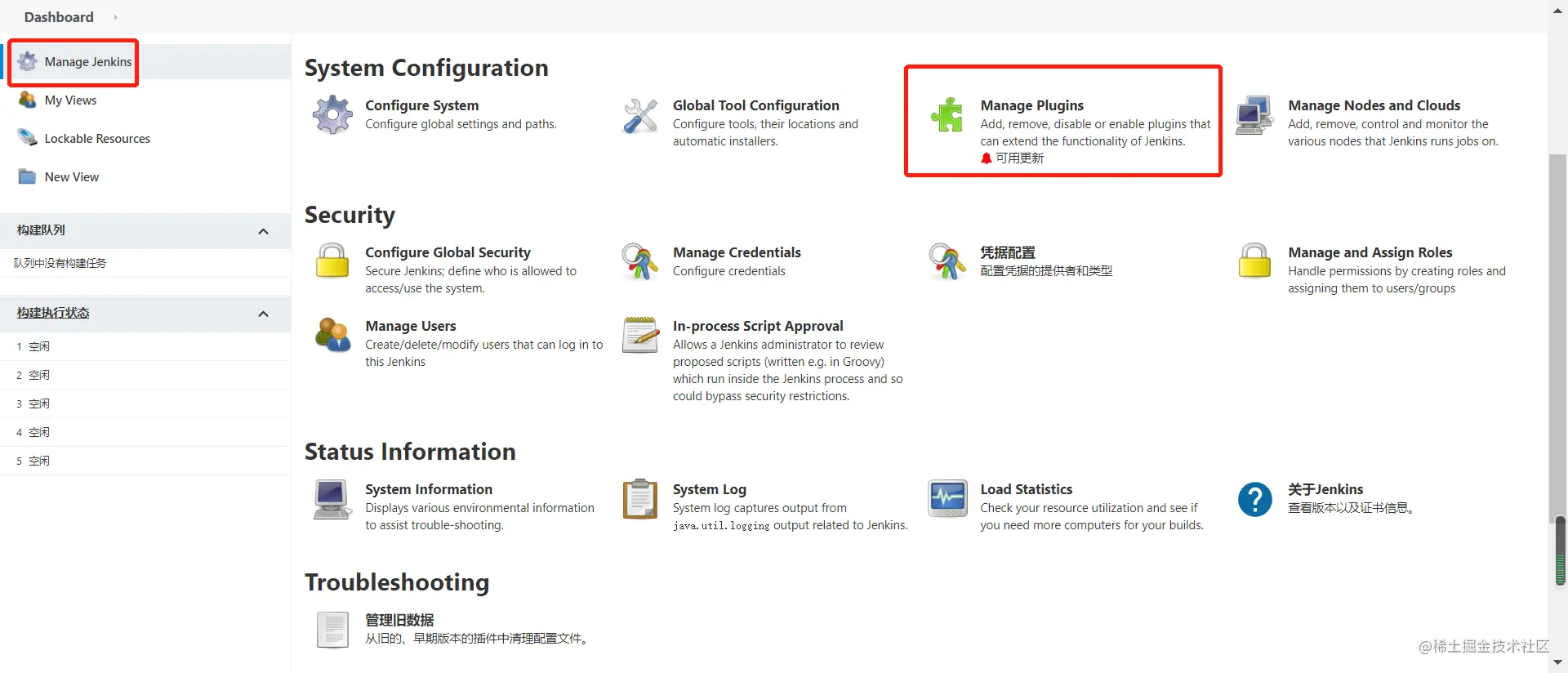
Task: Click the Global Tool Configuration wrench icon
Action: pos(640,115)
